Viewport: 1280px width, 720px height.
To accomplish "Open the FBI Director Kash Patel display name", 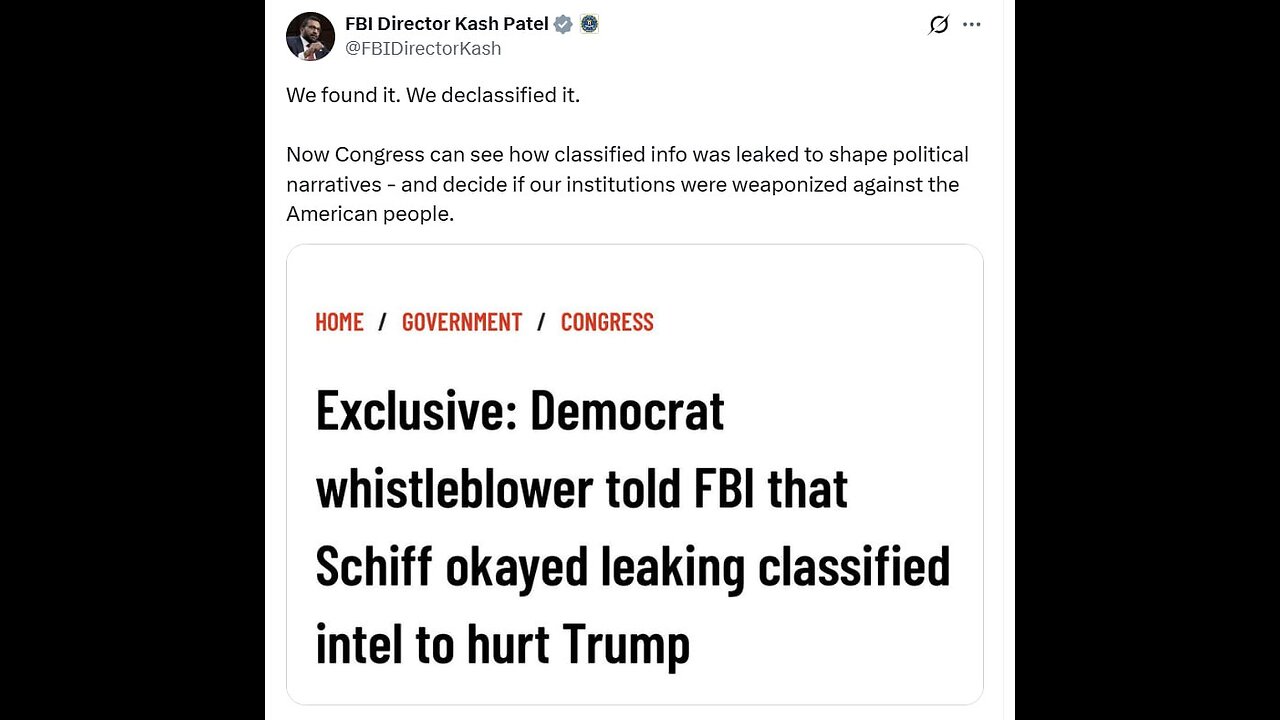I will coord(447,24).
